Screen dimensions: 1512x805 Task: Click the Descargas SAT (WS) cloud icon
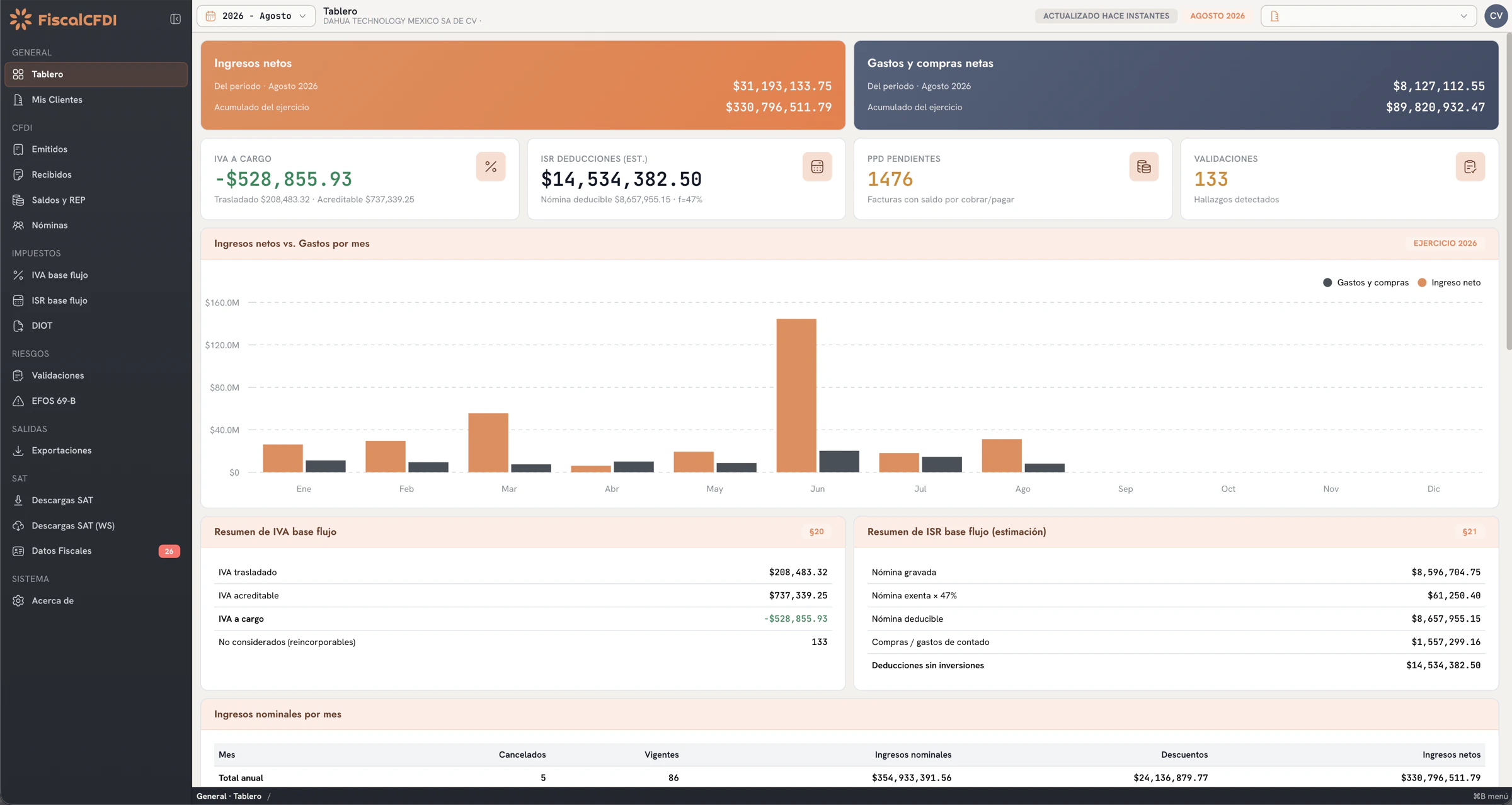tap(18, 526)
